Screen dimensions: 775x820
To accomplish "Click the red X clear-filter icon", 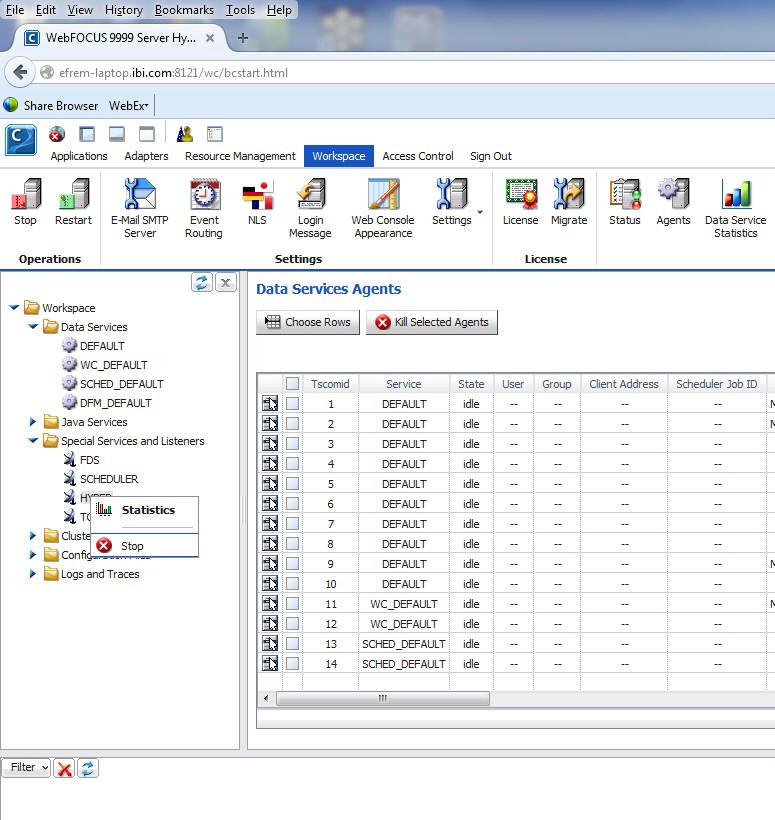I will (65, 769).
